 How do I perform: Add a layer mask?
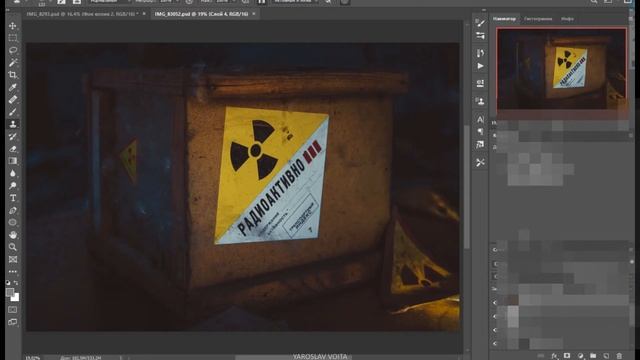click(x=567, y=356)
